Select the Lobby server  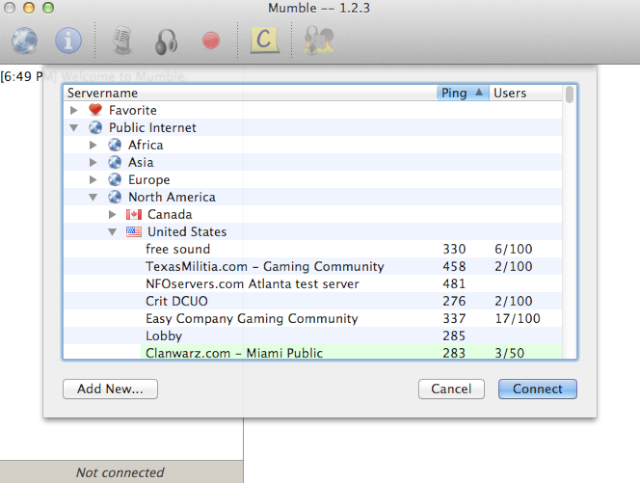[x=313, y=336]
